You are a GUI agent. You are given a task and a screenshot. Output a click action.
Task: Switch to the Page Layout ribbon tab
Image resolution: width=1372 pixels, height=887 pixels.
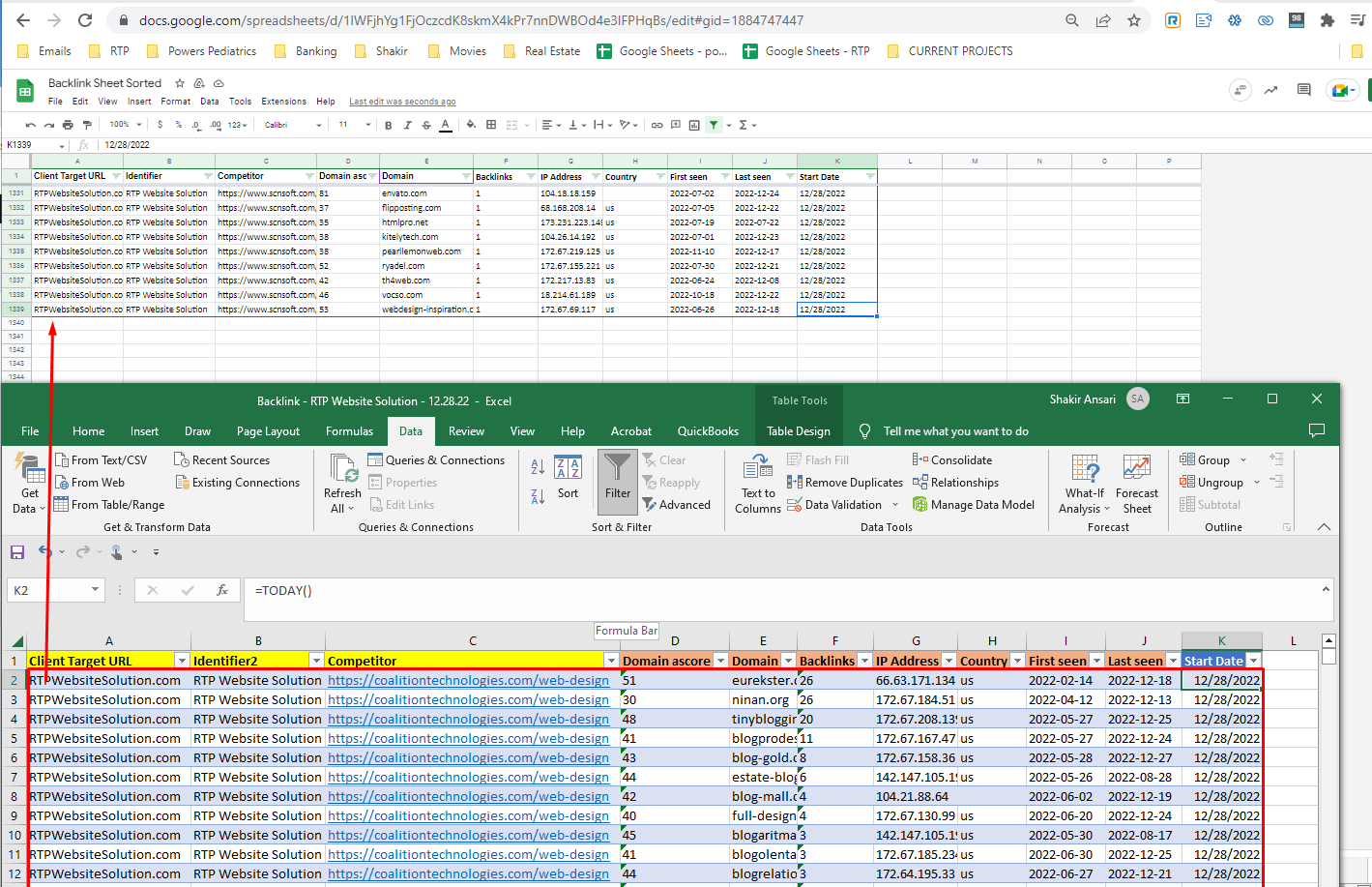(x=268, y=431)
